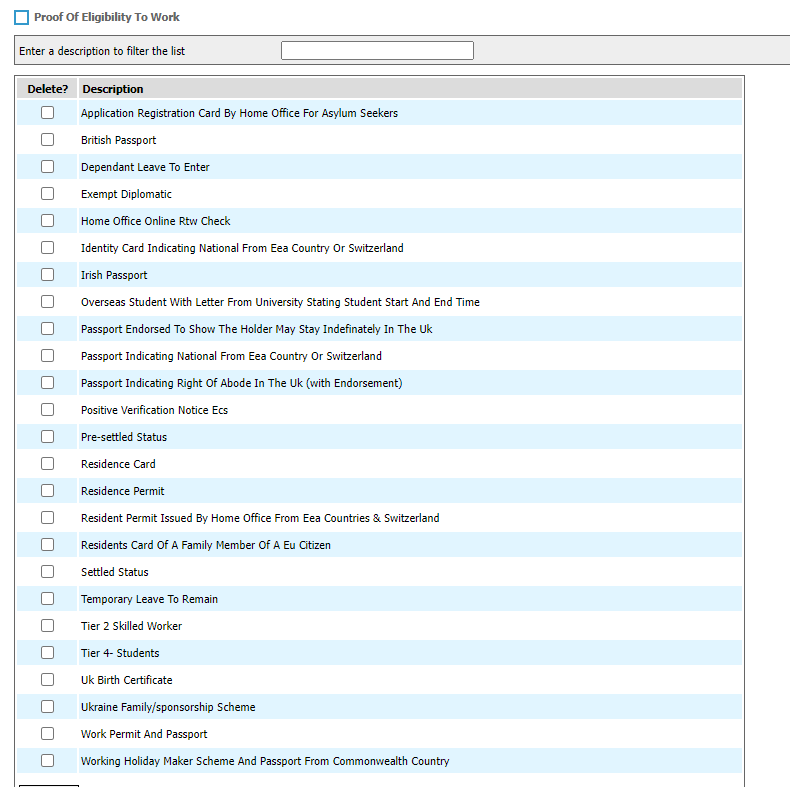Tick delete checkbox for British Passport
This screenshot has height=787, width=790.
(47, 140)
